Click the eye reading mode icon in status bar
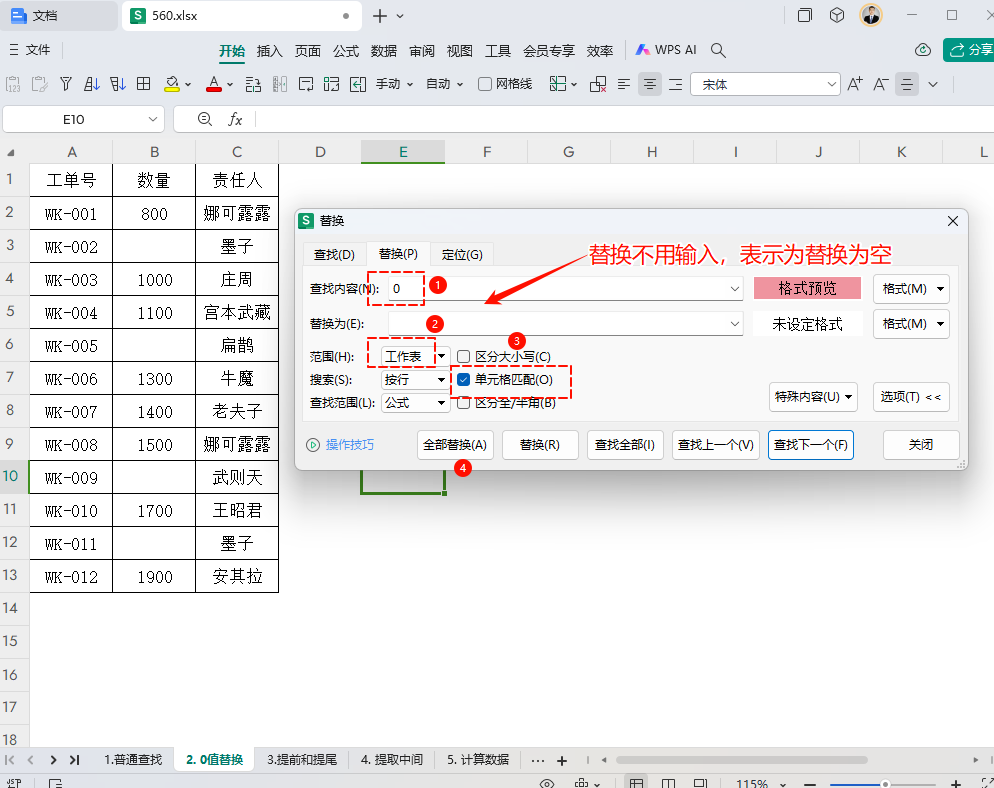Viewport: 994px width, 788px height. 546,784
